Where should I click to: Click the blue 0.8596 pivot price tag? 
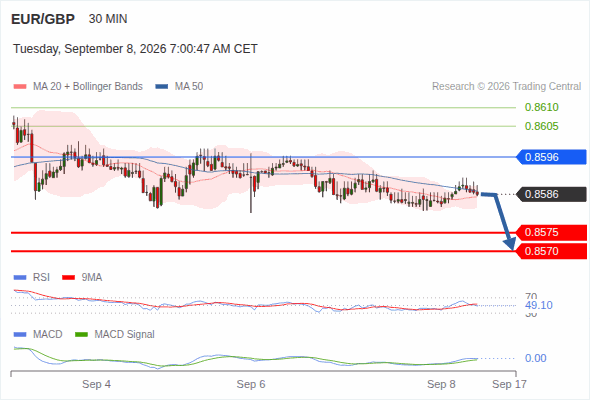tap(551, 157)
